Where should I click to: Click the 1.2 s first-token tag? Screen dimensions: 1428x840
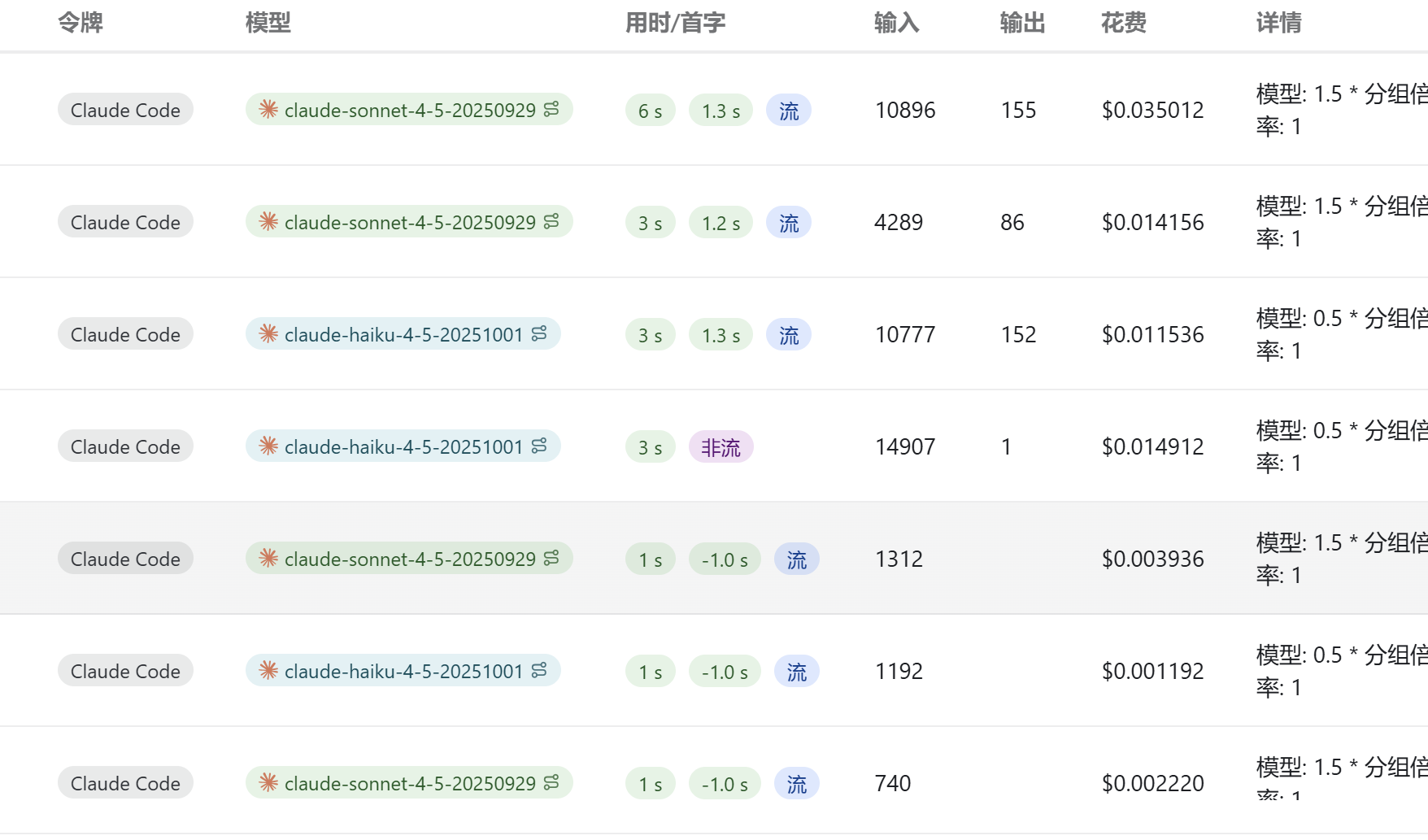[x=721, y=223]
